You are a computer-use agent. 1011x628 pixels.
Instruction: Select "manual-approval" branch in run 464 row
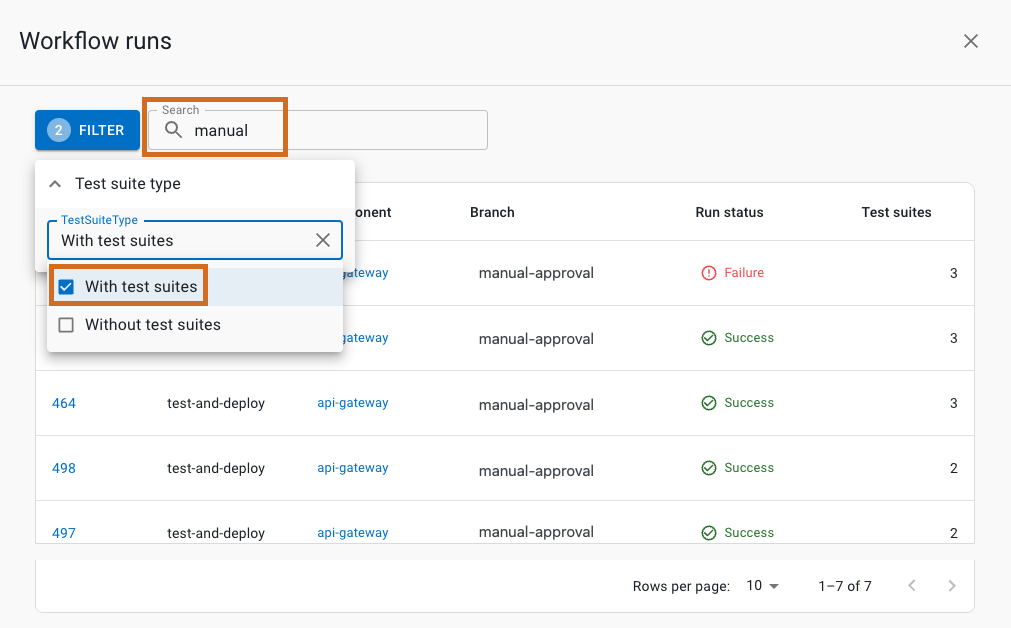pyautogui.click(x=536, y=405)
